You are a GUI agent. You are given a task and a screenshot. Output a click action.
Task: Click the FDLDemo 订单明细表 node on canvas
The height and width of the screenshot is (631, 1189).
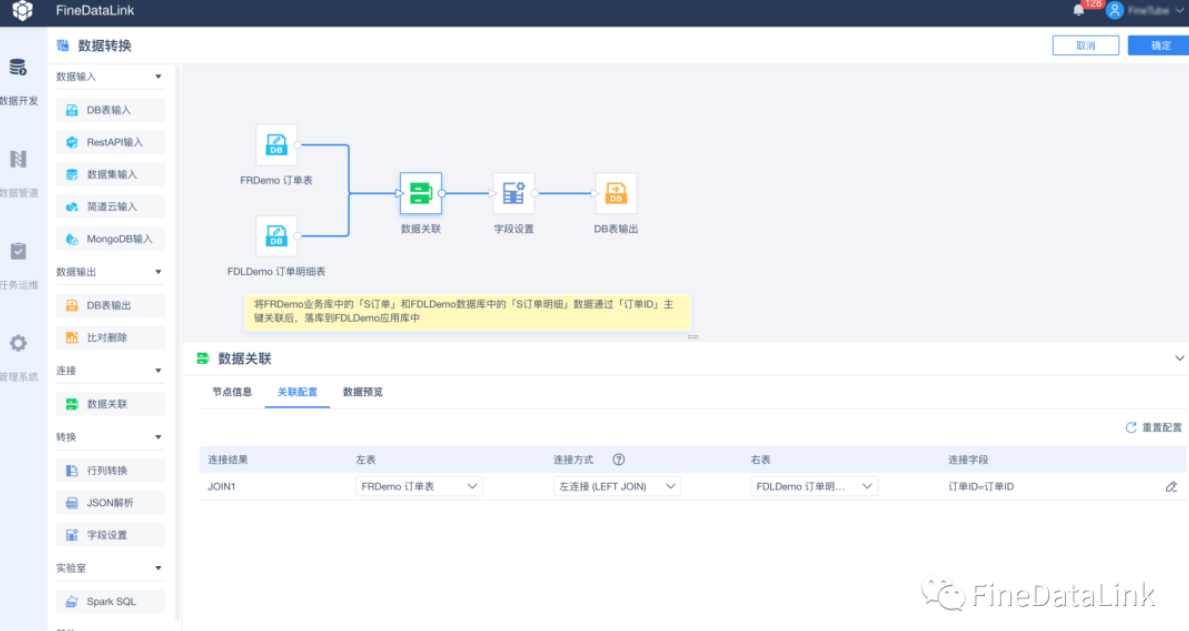pos(276,236)
